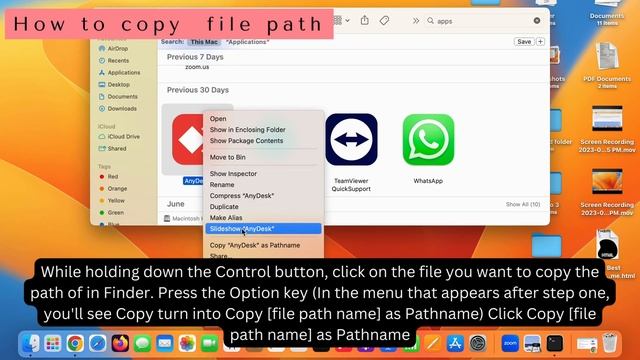Select Shared in the sidebar
The image size is (640, 360).
(117, 149)
